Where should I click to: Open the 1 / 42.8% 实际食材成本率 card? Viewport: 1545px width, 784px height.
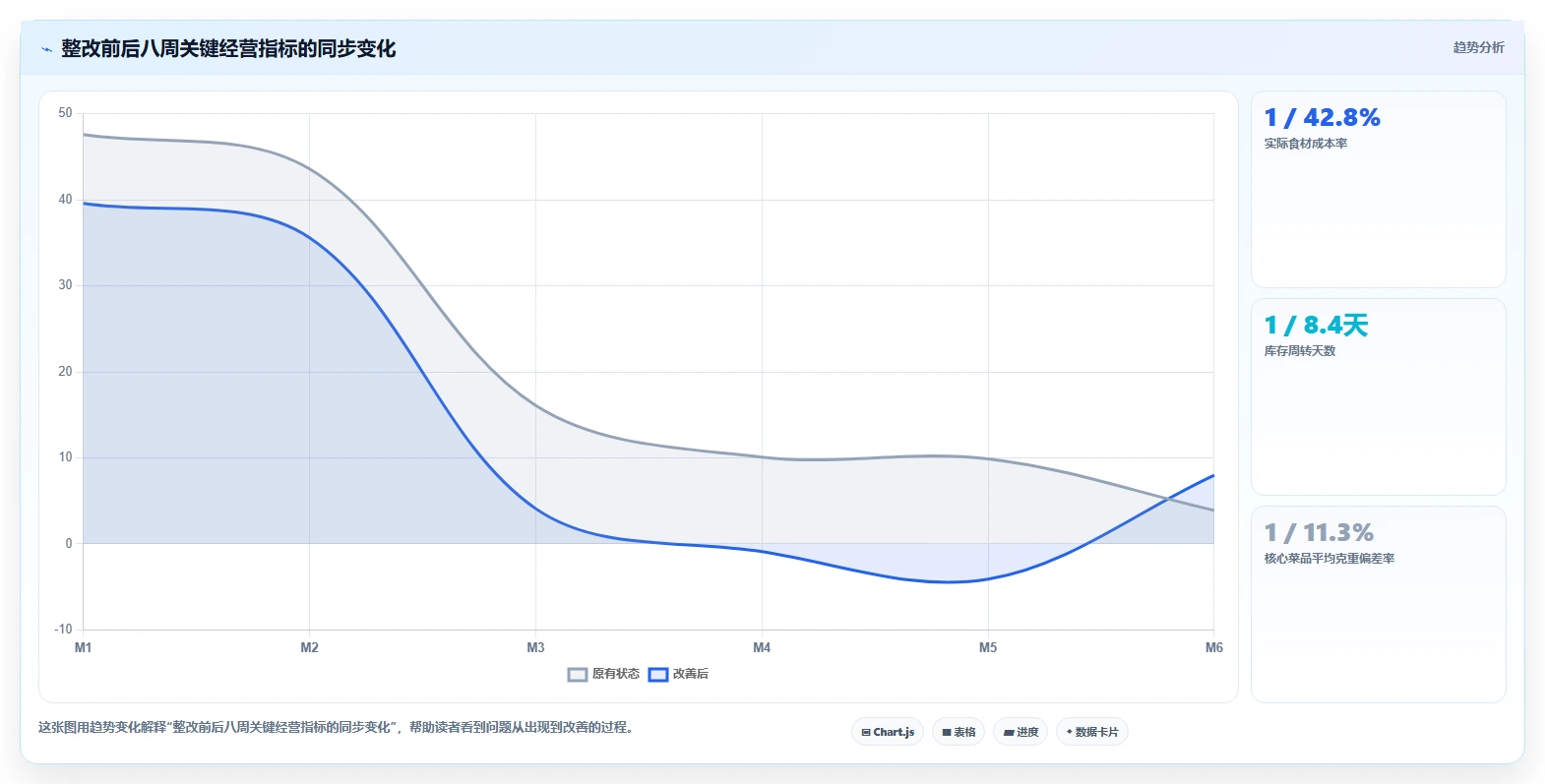pyautogui.click(x=1379, y=190)
